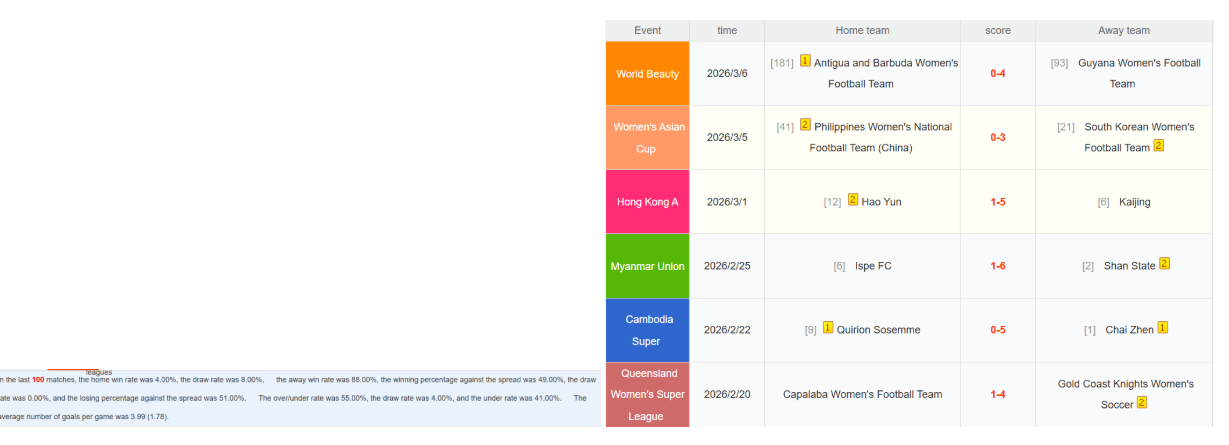Open the 0-4 score for Antigua match
This screenshot has height=445, width=1229.
997,73
